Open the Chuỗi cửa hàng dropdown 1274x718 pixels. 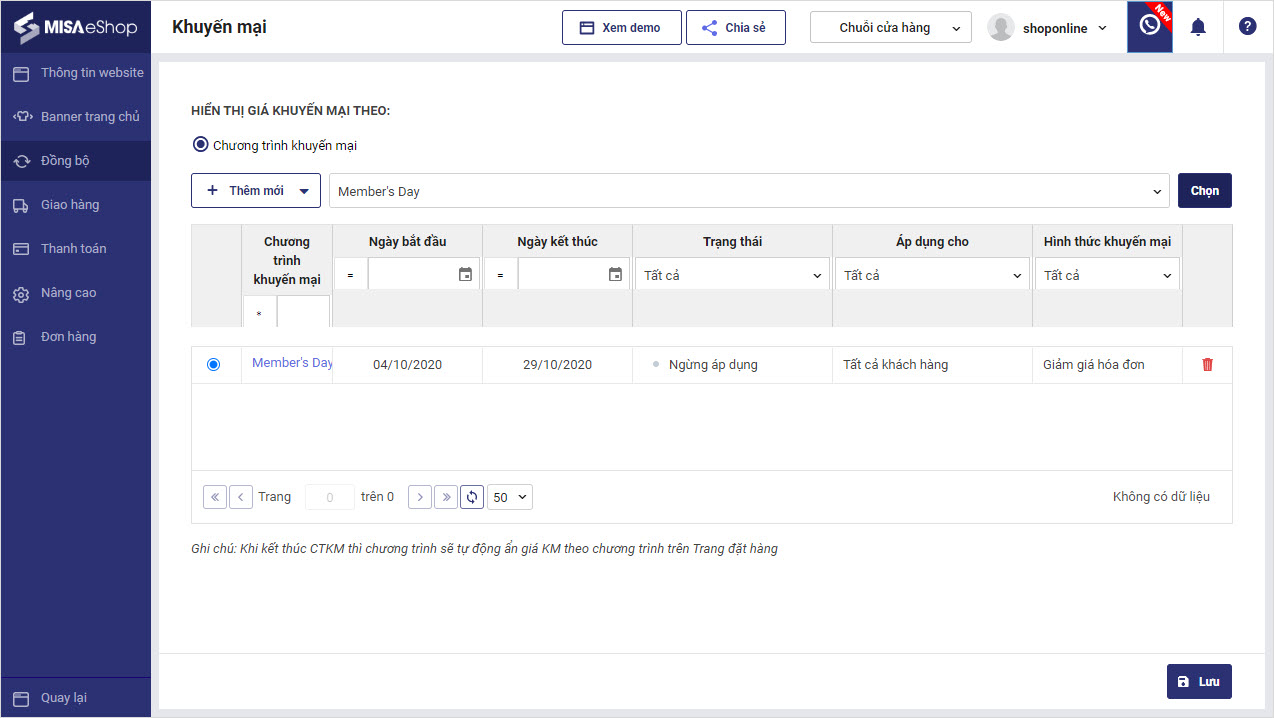pyautogui.click(x=890, y=28)
